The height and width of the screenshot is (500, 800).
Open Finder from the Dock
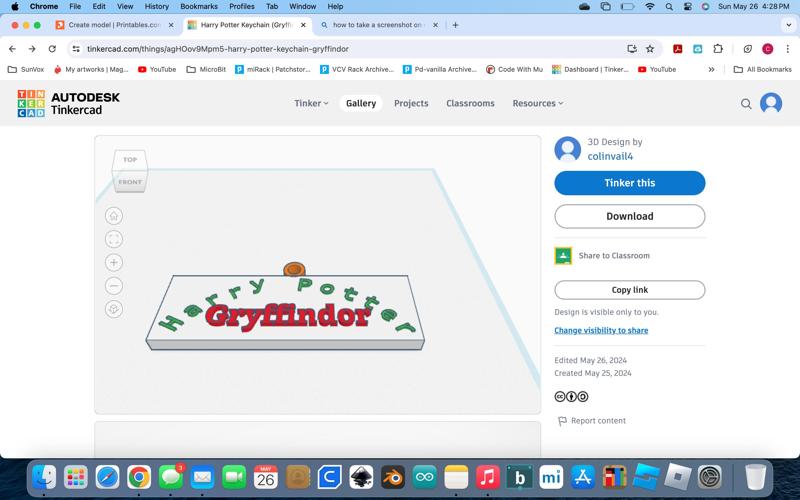pyautogui.click(x=44, y=478)
